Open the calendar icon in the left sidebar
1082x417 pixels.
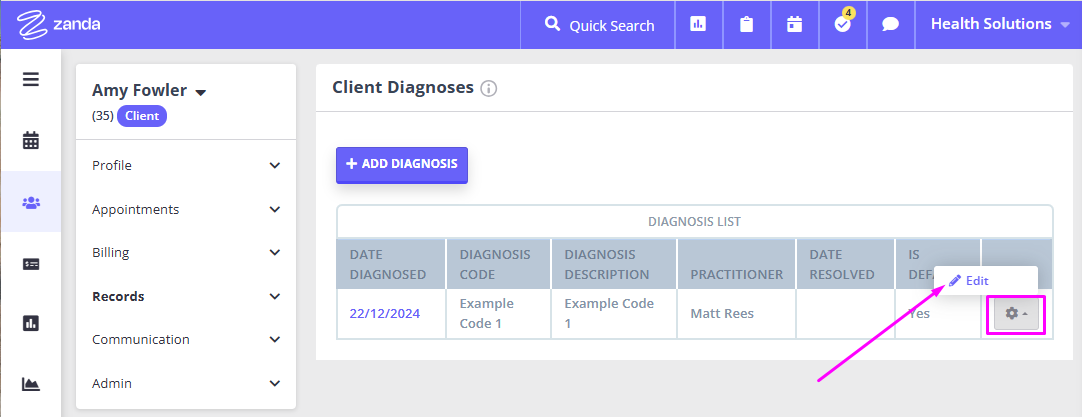pos(31,141)
